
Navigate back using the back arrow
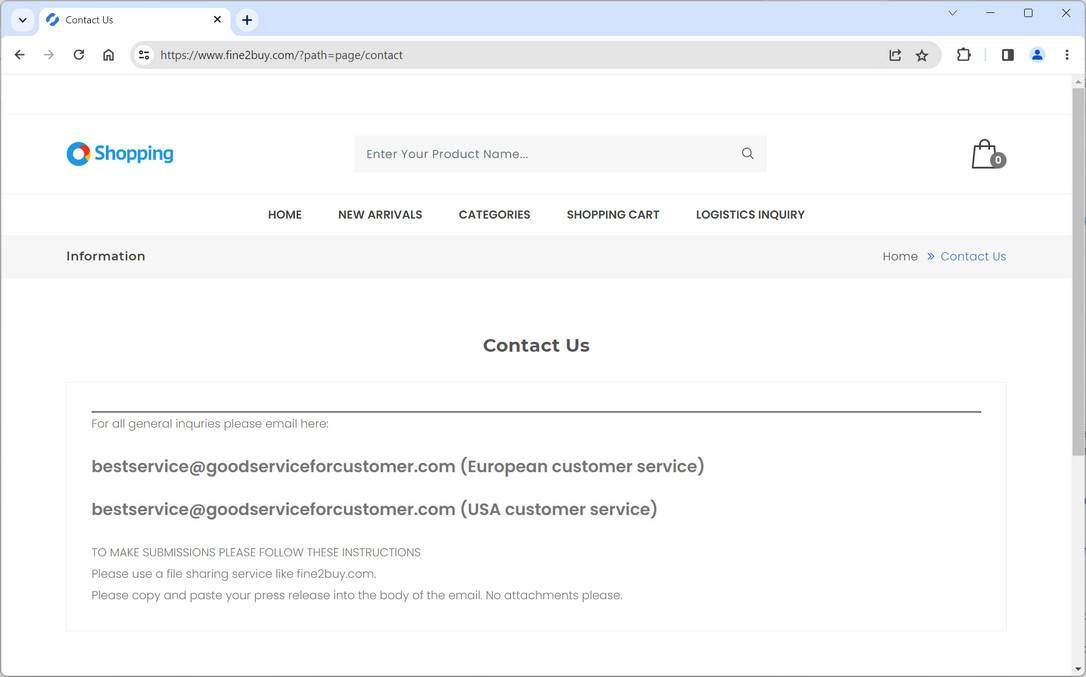(x=19, y=55)
